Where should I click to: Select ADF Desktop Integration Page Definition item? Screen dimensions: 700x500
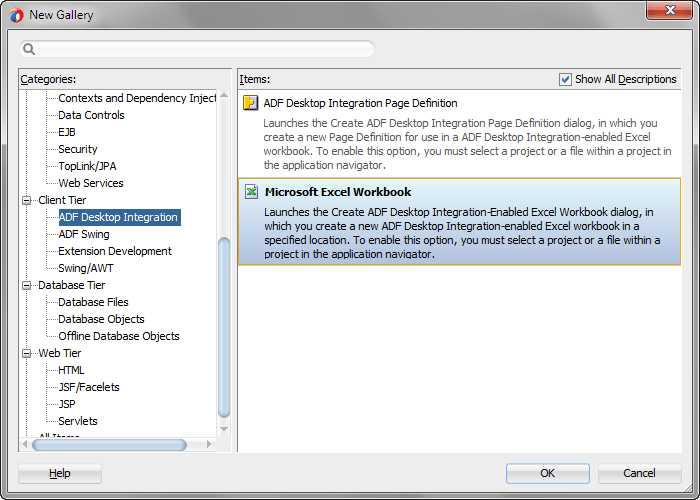point(360,103)
